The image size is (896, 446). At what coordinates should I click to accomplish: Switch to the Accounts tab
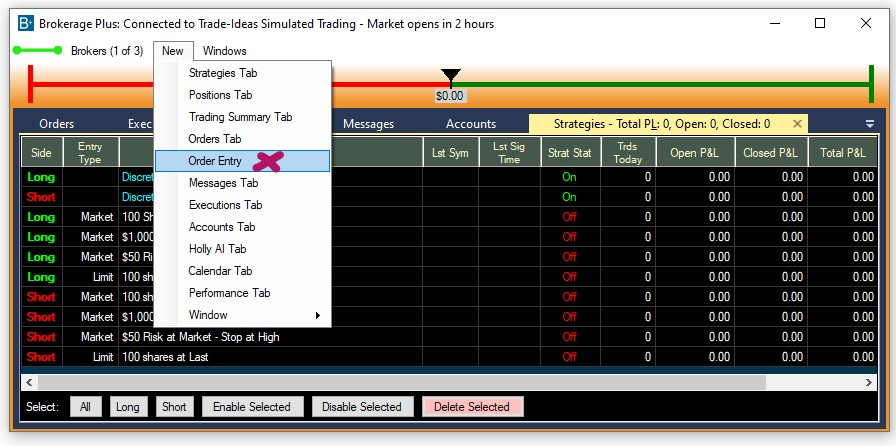471,124
